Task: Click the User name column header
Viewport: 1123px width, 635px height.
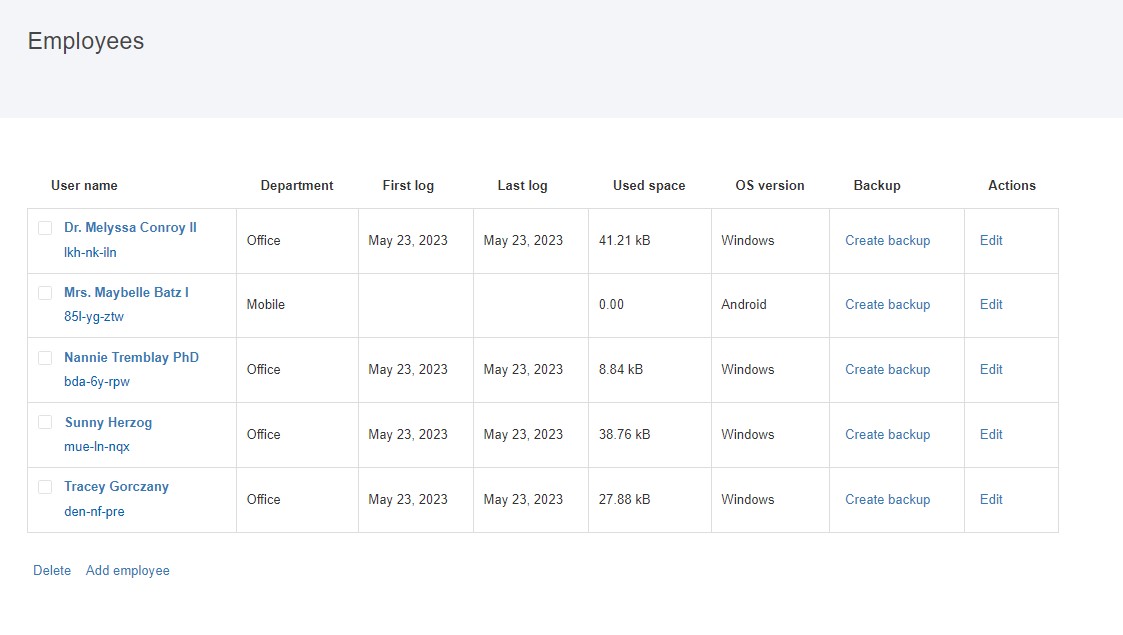Action: coord(84,185)
